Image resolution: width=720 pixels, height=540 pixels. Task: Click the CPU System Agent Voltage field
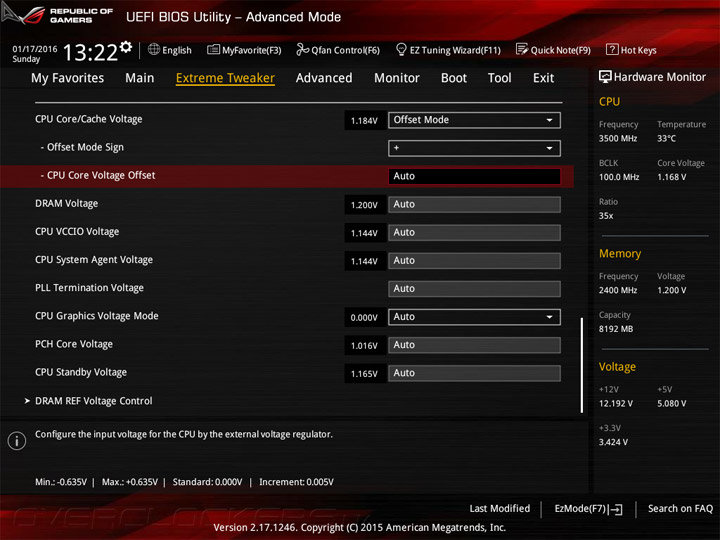click(x=474, y=260)
